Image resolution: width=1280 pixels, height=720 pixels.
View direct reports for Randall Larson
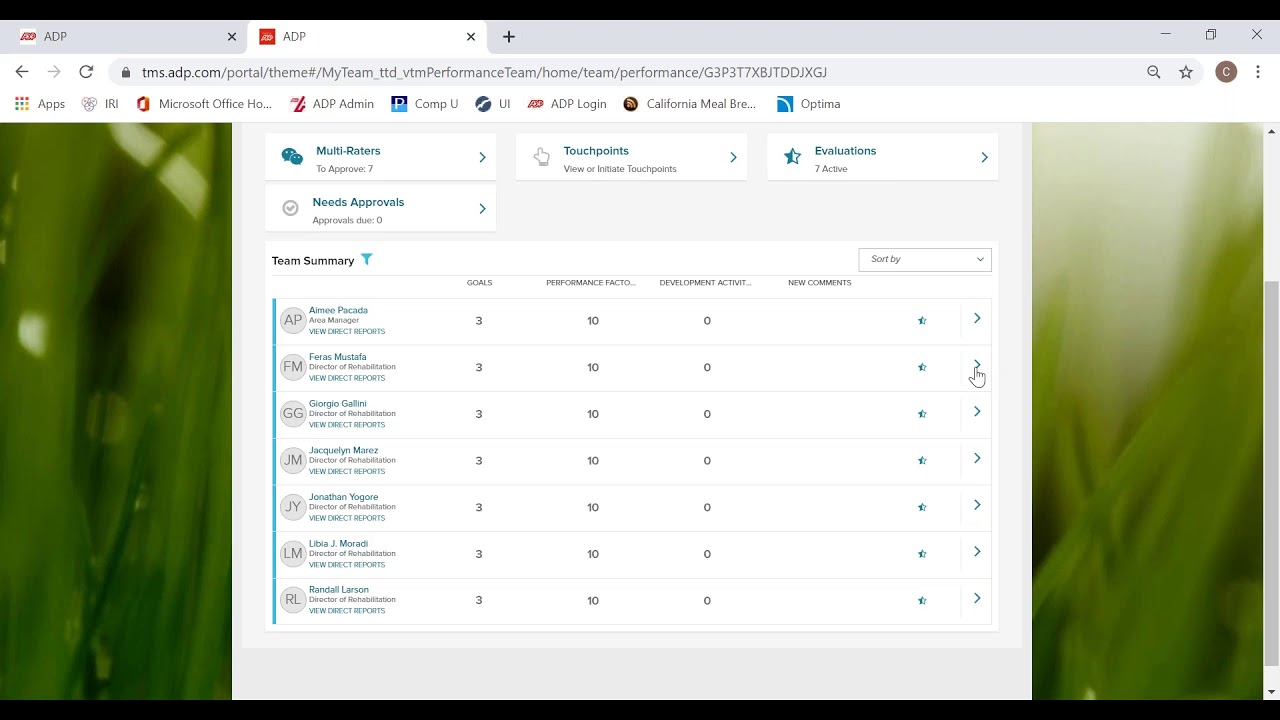coord(347,611)
